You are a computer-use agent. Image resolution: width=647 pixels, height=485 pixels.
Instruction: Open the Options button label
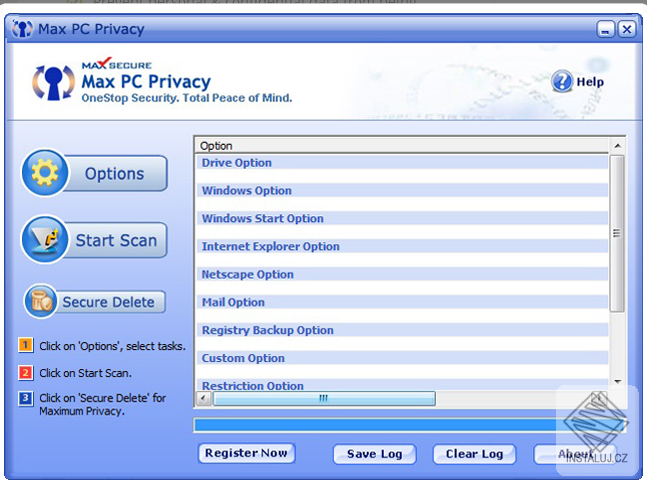[115, 174]
